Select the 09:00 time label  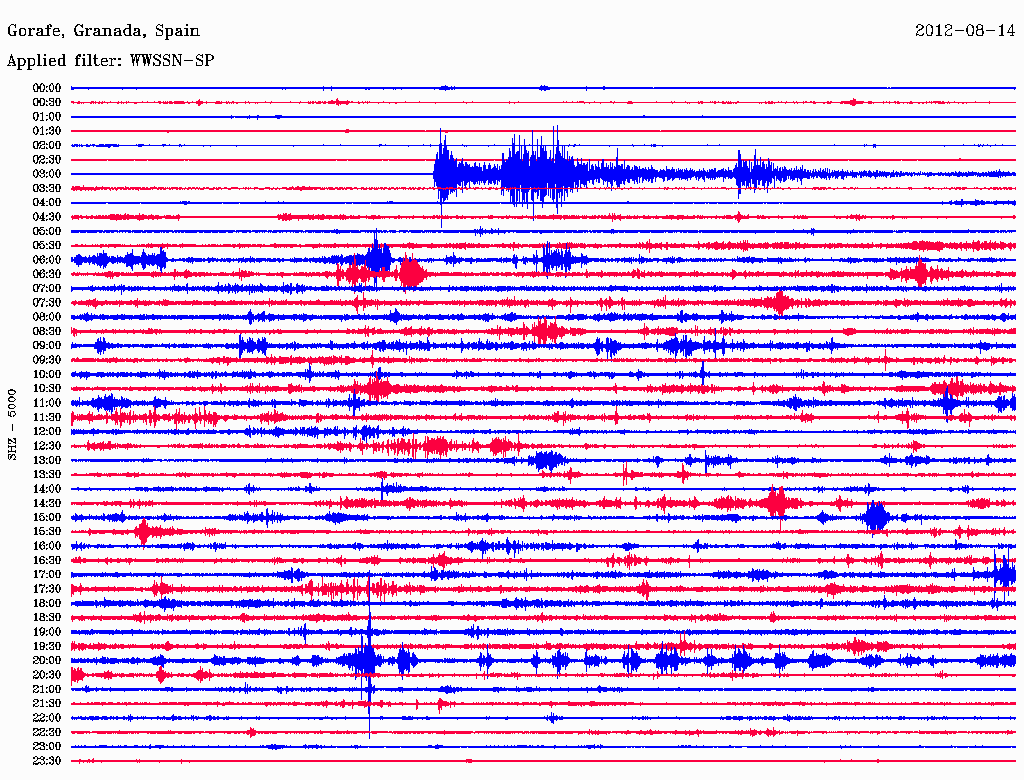[46, 346]
